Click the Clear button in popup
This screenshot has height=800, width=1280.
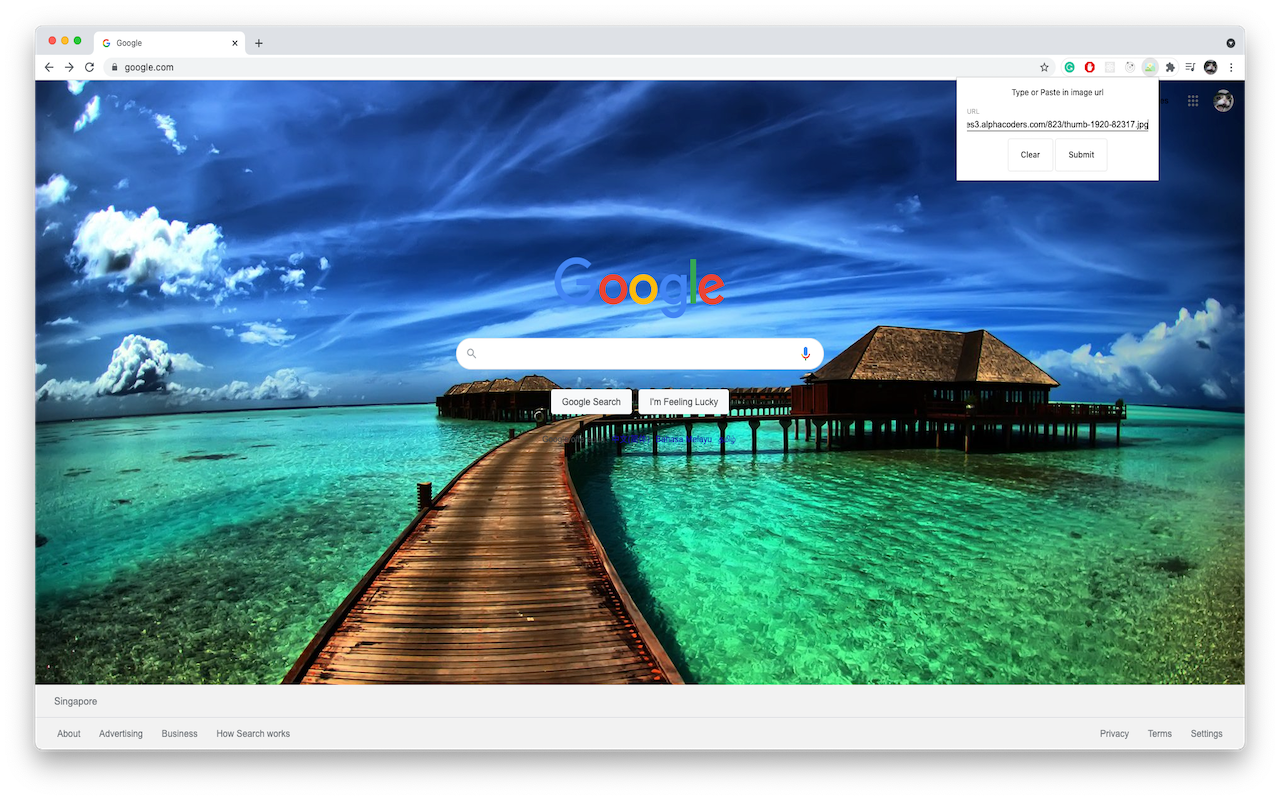click(x=1030, y=155)
